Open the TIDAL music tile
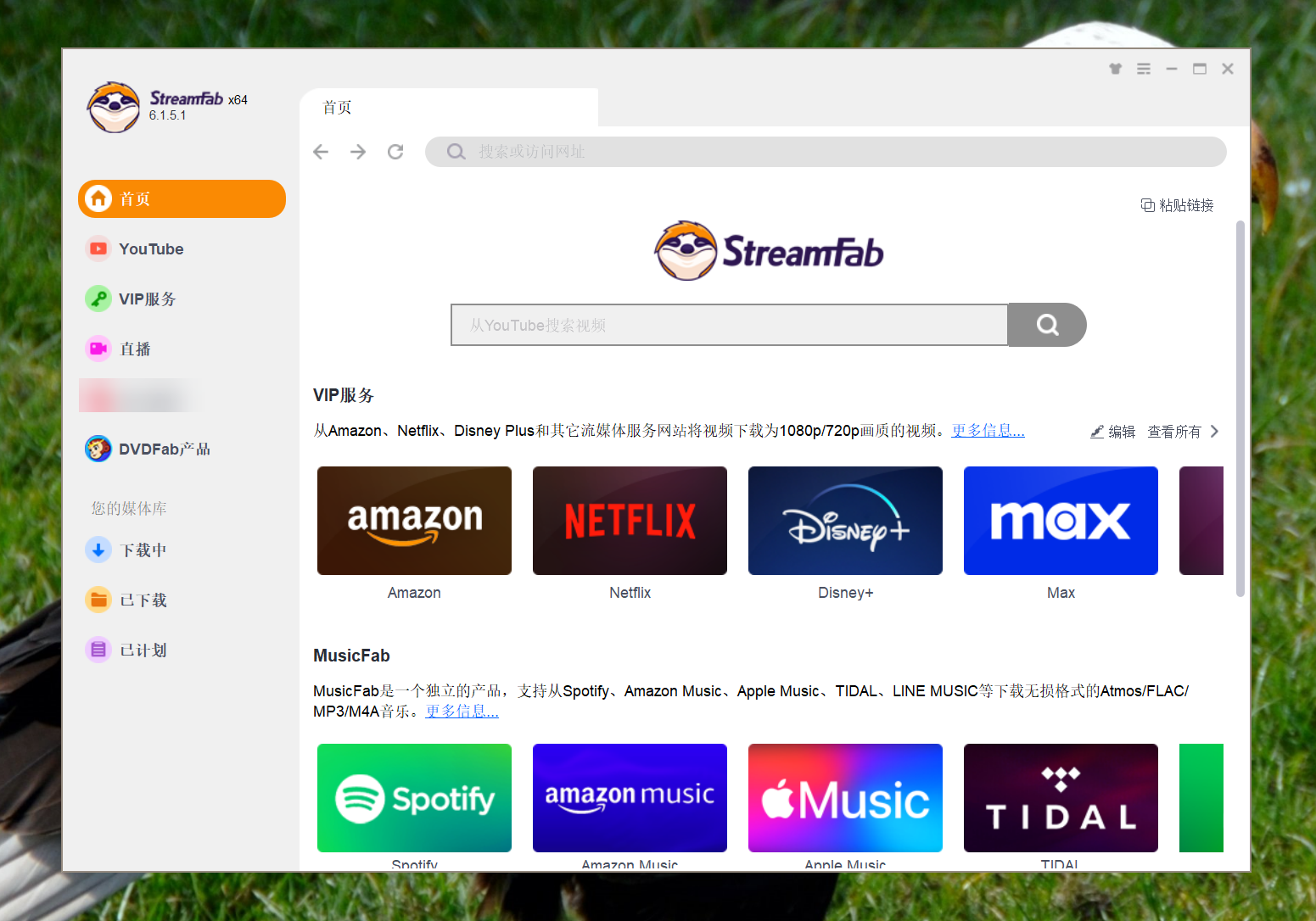1316x921 pixels. (x=1061, y=798)
